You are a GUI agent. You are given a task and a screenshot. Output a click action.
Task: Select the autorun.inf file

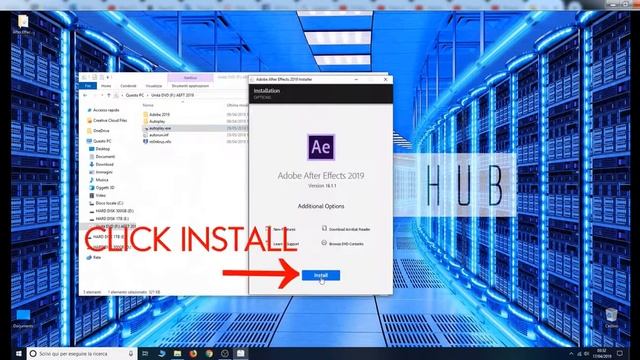tap(159, 135)
